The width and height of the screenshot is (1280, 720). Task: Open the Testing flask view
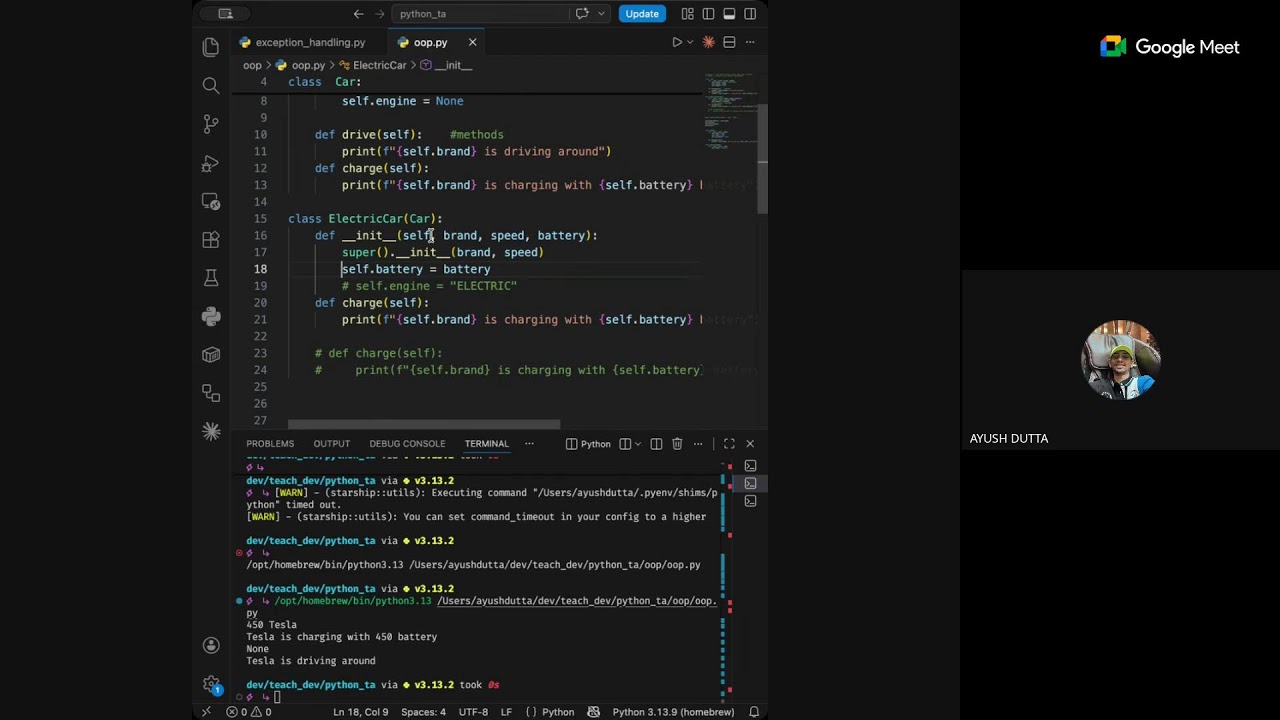[211, 278]
